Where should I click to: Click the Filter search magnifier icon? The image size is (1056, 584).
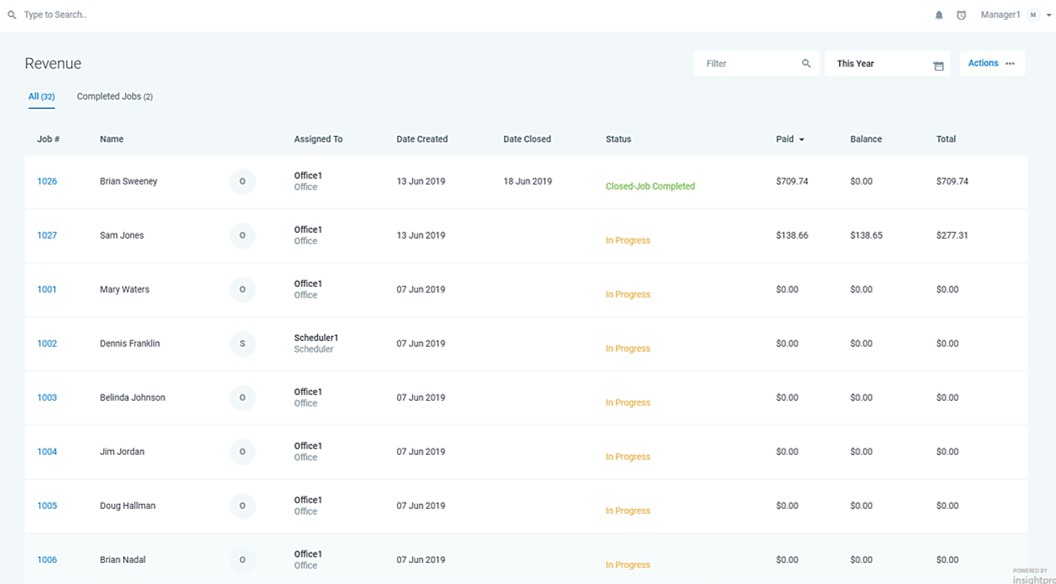coord(806,63)
